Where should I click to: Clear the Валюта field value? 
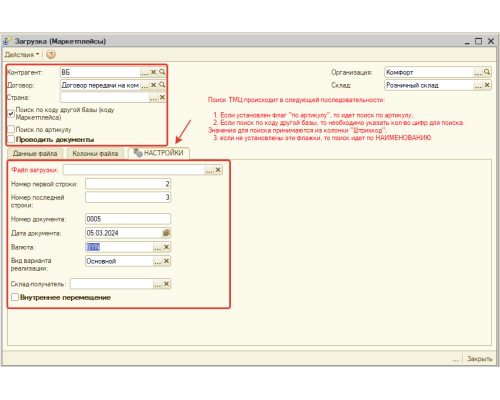point(166,247)
